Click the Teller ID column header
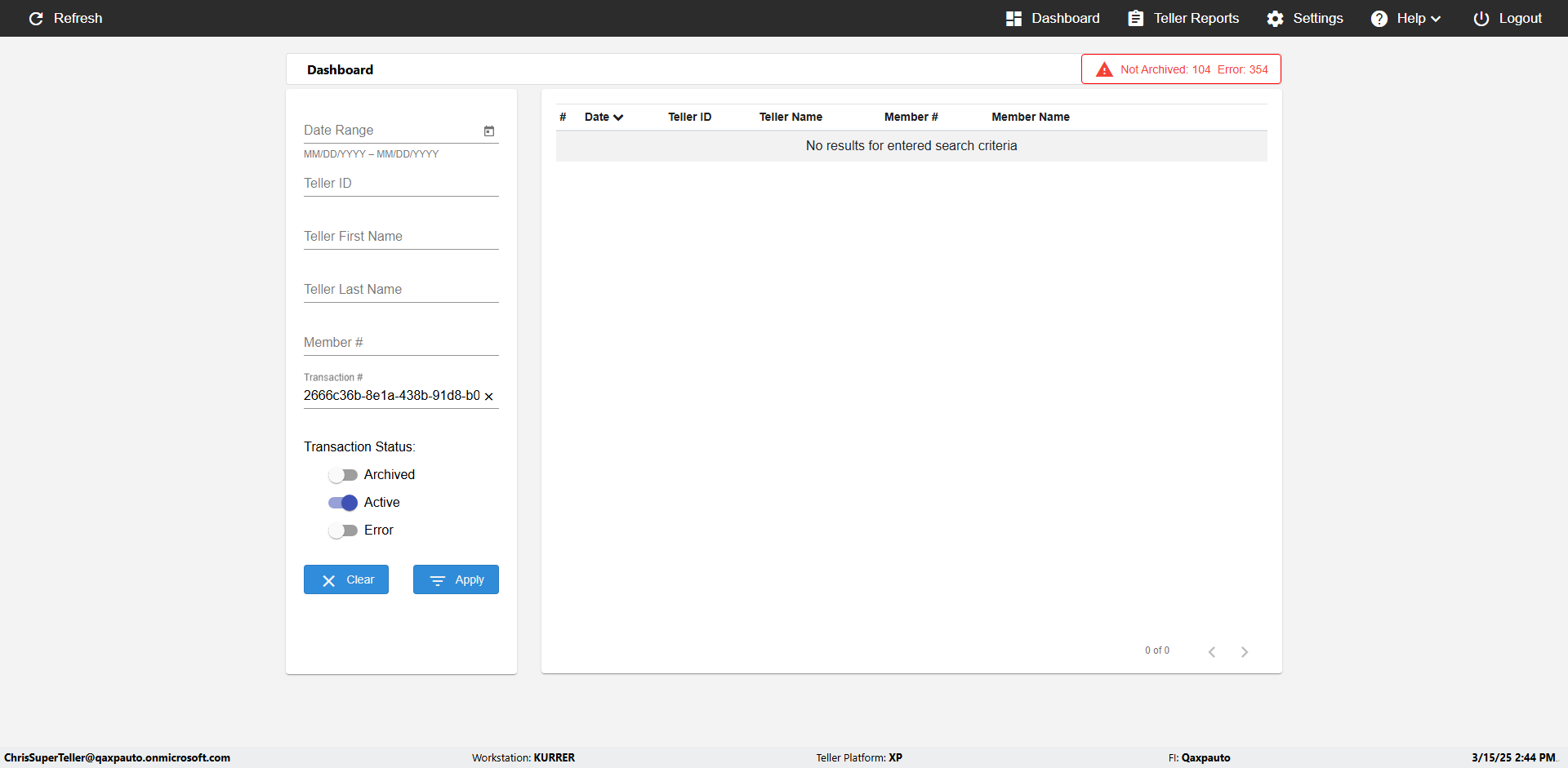Viewport: 1568px width, 768px height. tap(689, 117)
